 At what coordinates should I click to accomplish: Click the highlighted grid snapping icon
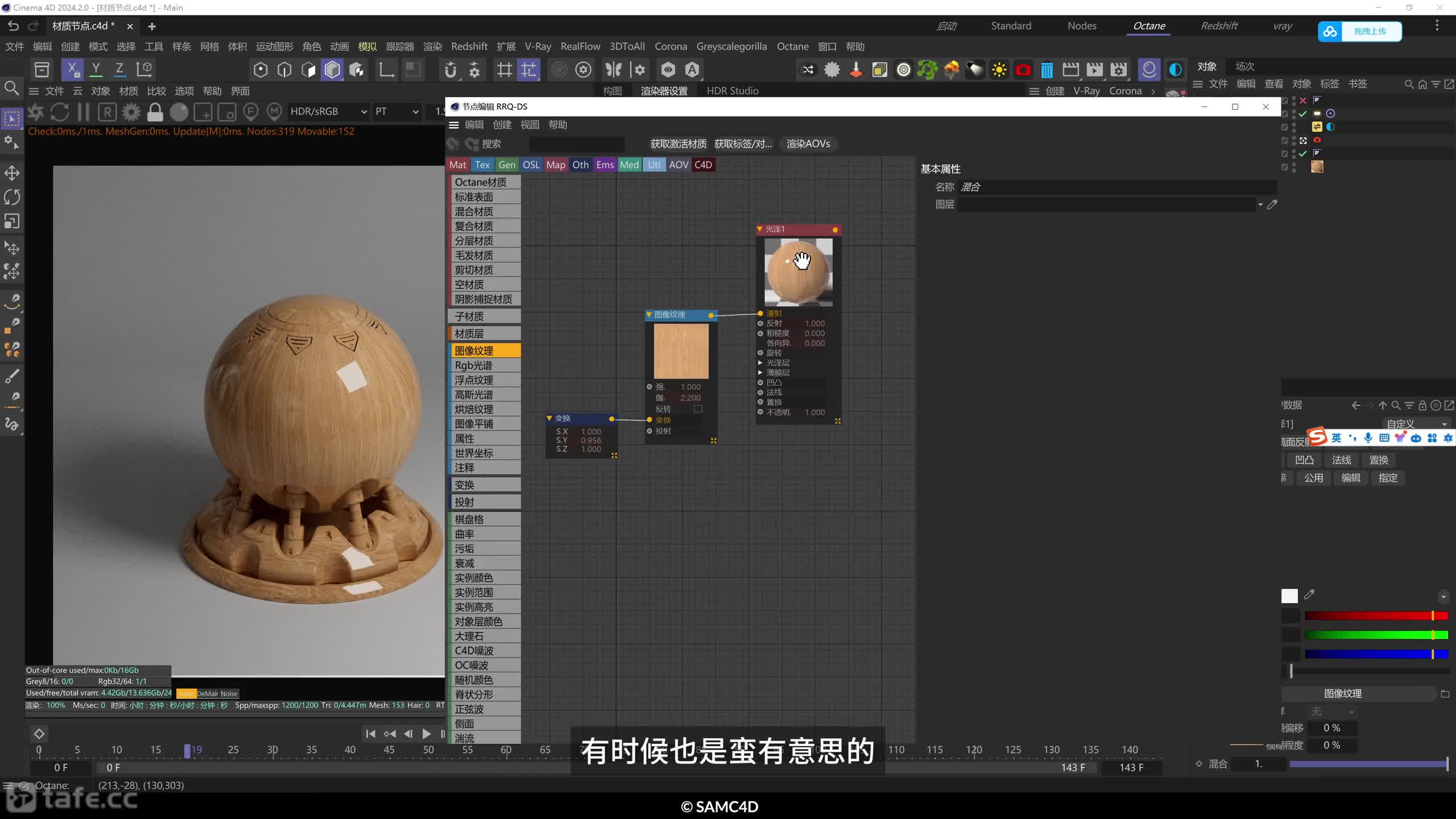(x=528, y=69)
